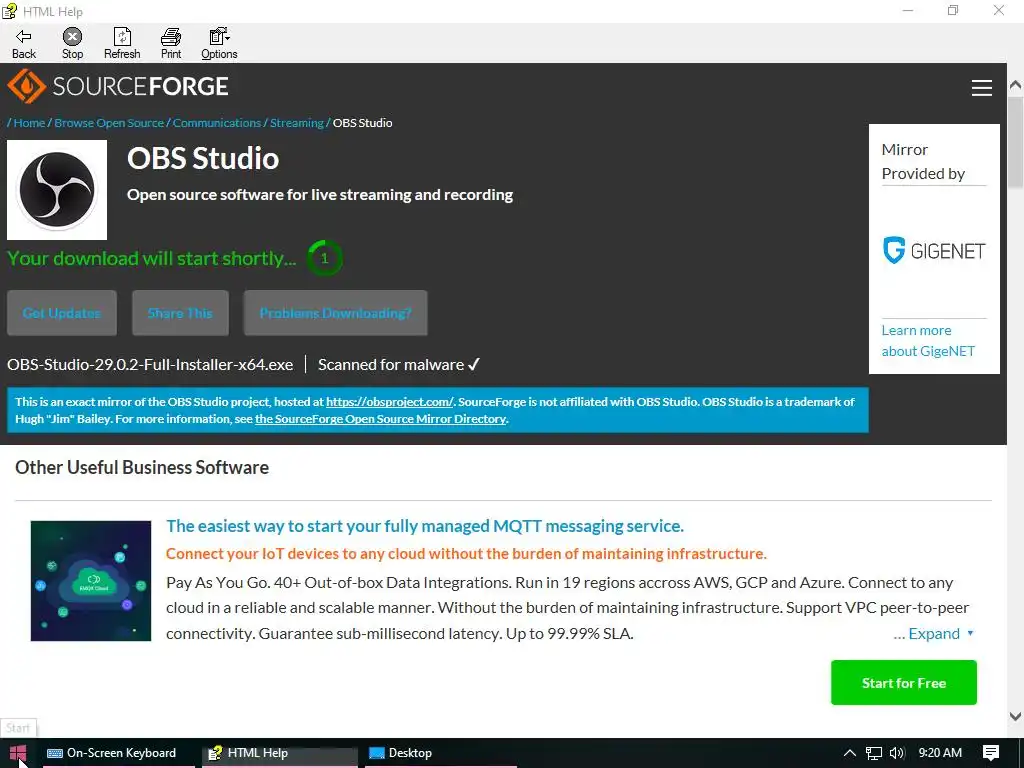Expand the MQTT ad description

[x=933, y=633]
